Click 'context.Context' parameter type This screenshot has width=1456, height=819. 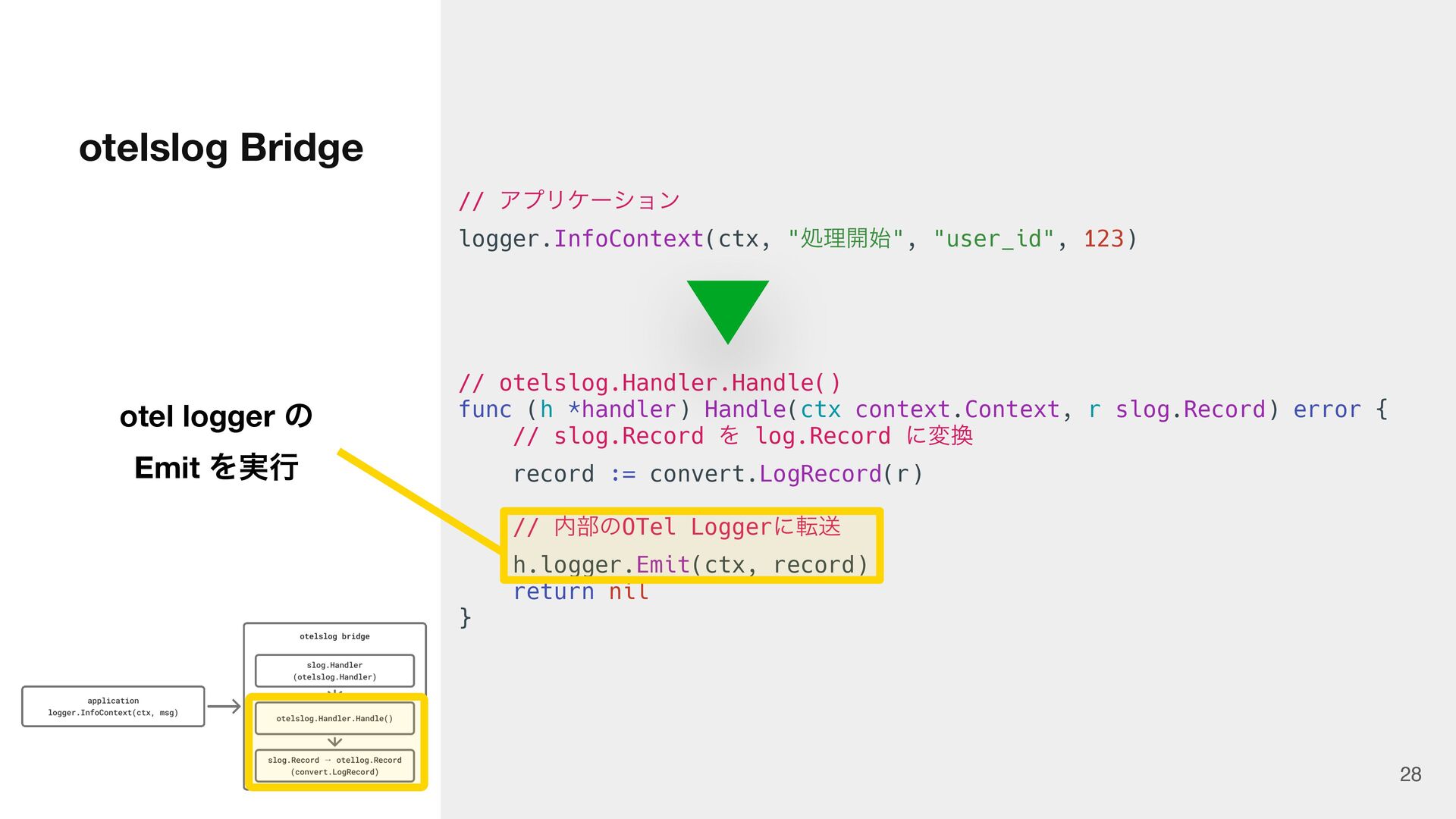click(x=957, y=409)
